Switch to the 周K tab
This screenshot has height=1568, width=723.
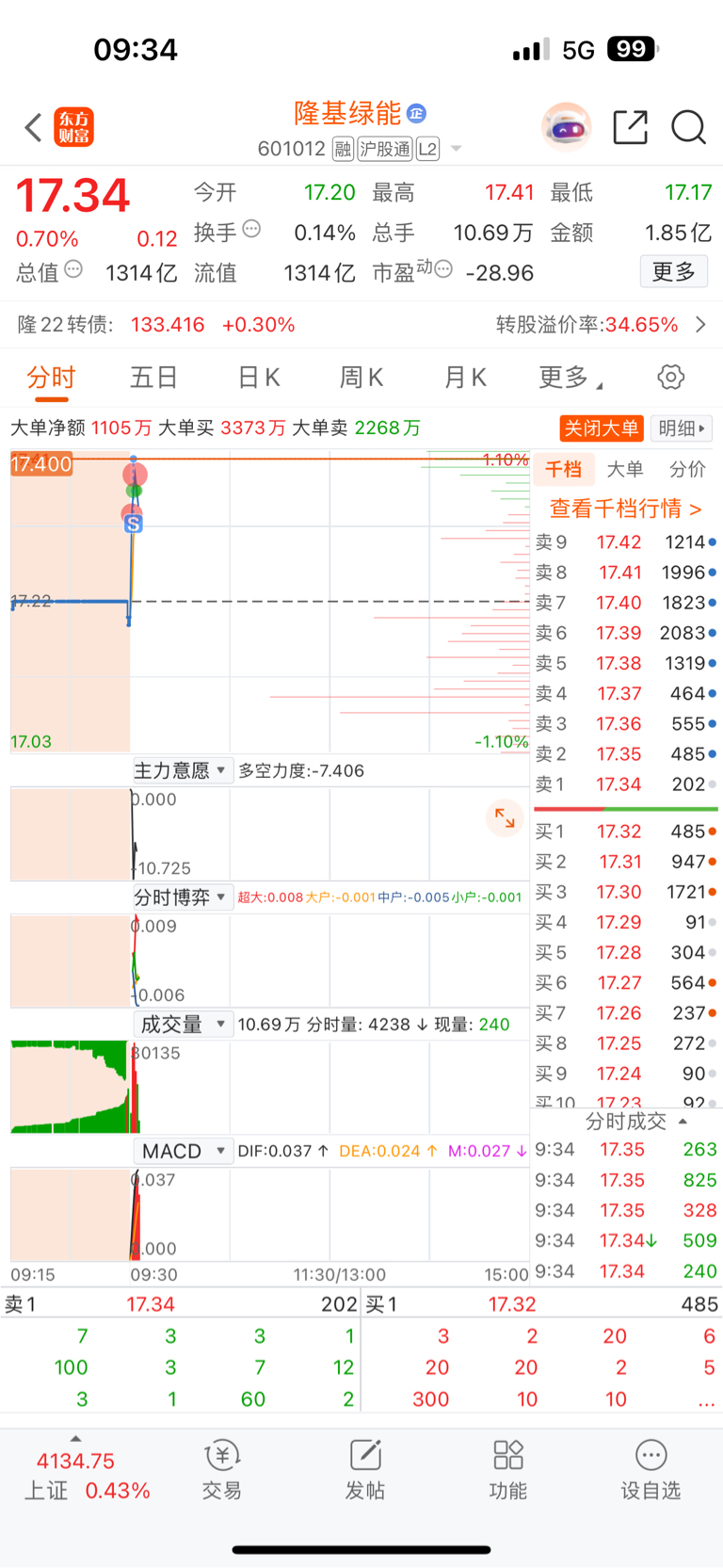pyautogui.click(x=361, y=378)
